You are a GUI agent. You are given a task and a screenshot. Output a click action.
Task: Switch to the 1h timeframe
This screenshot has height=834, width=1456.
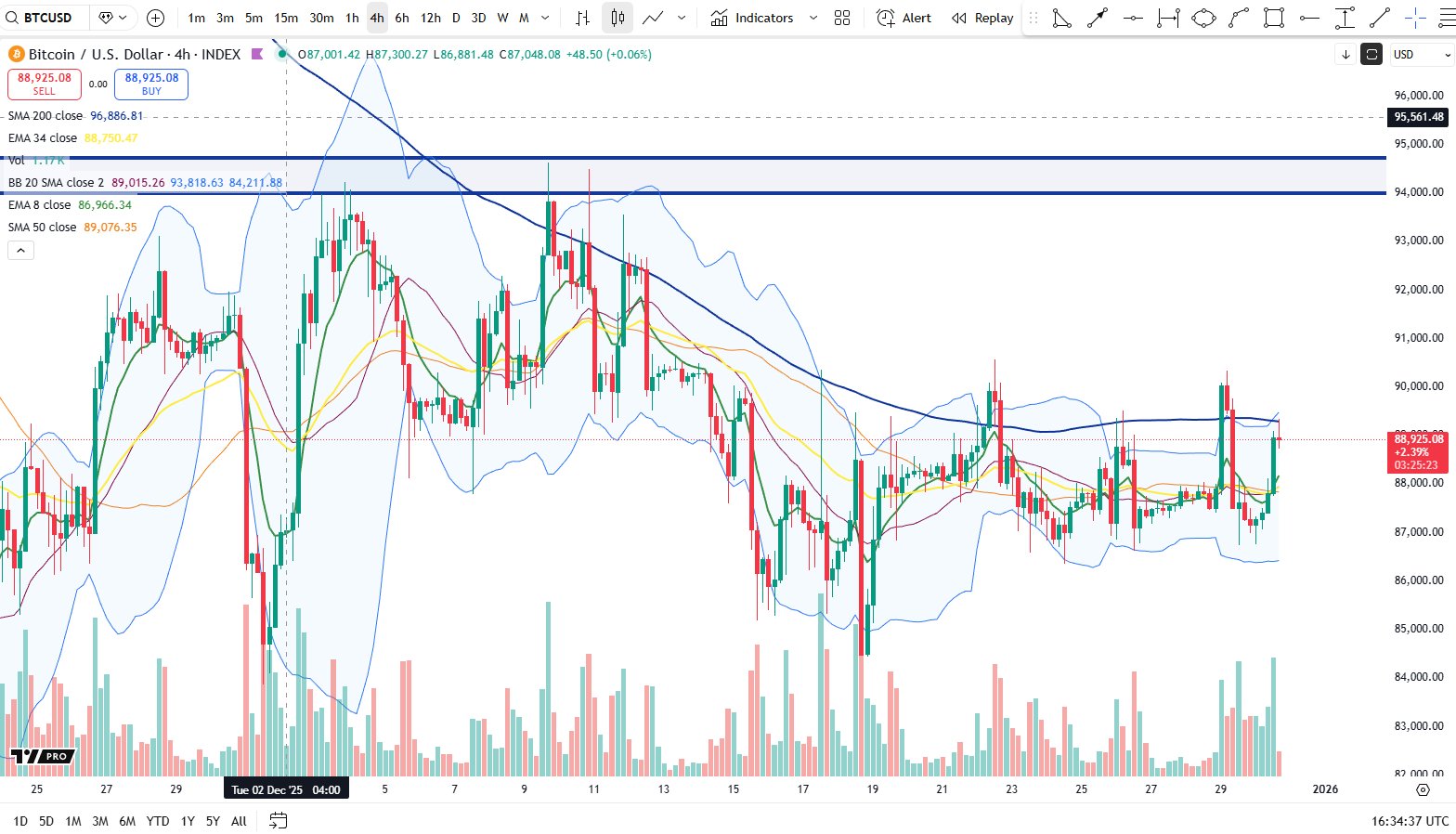pyautogui.click(x=352, y=18)
